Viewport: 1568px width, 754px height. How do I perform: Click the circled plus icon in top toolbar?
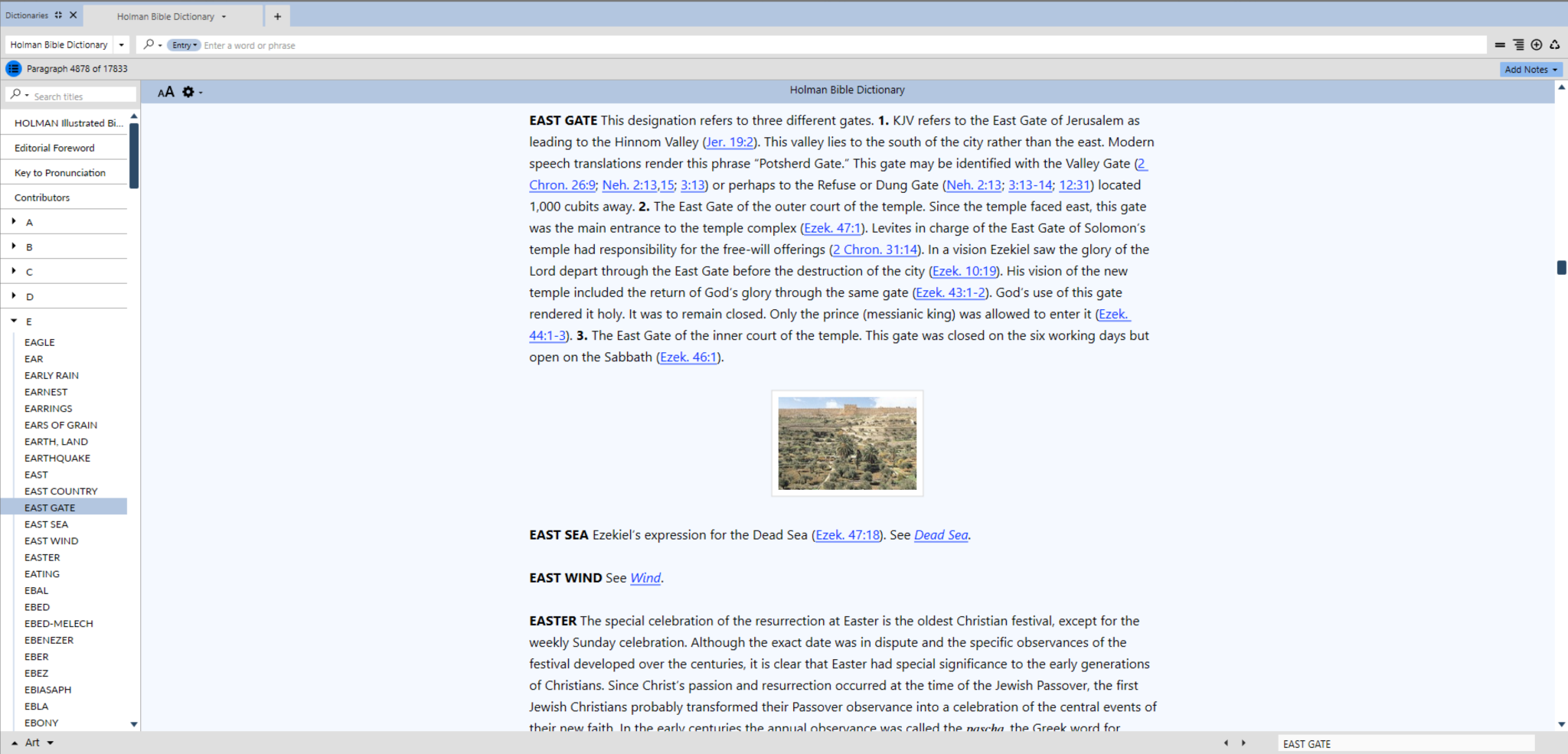click(1537, 45)
